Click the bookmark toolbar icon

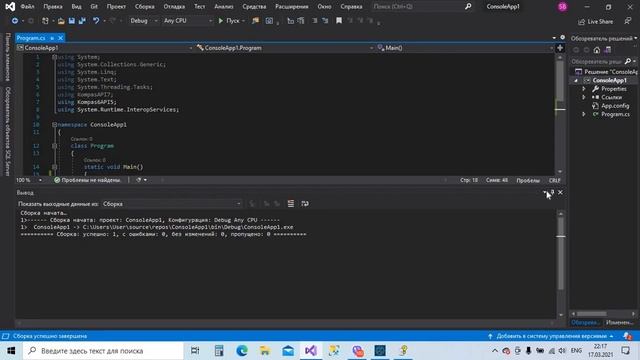pos(339,21)
